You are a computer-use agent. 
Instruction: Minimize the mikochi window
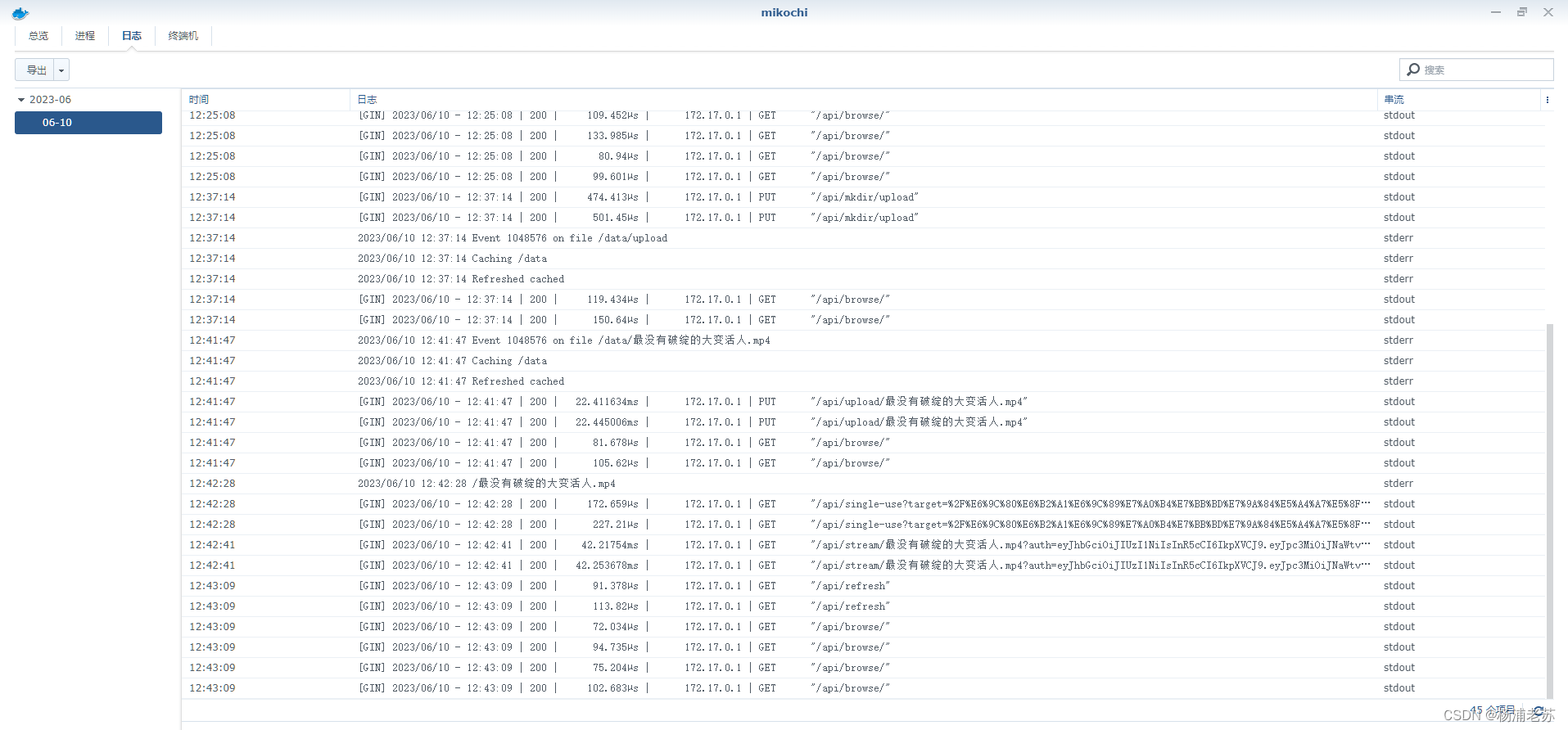(x=1496, y=12)
